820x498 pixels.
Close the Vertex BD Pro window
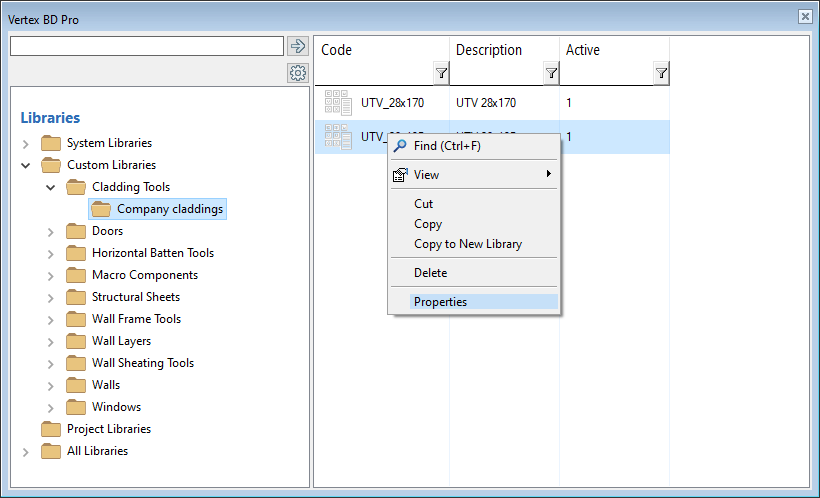point(804,17)
